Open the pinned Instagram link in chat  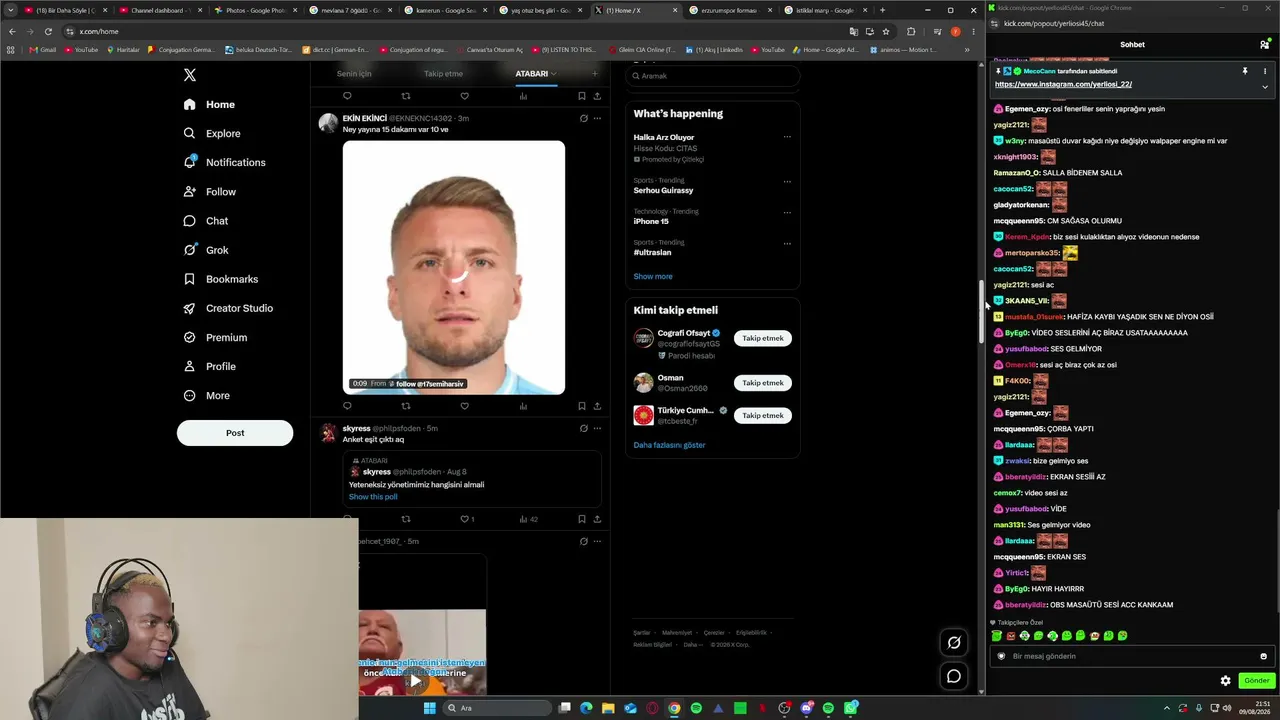point(1063,85)
